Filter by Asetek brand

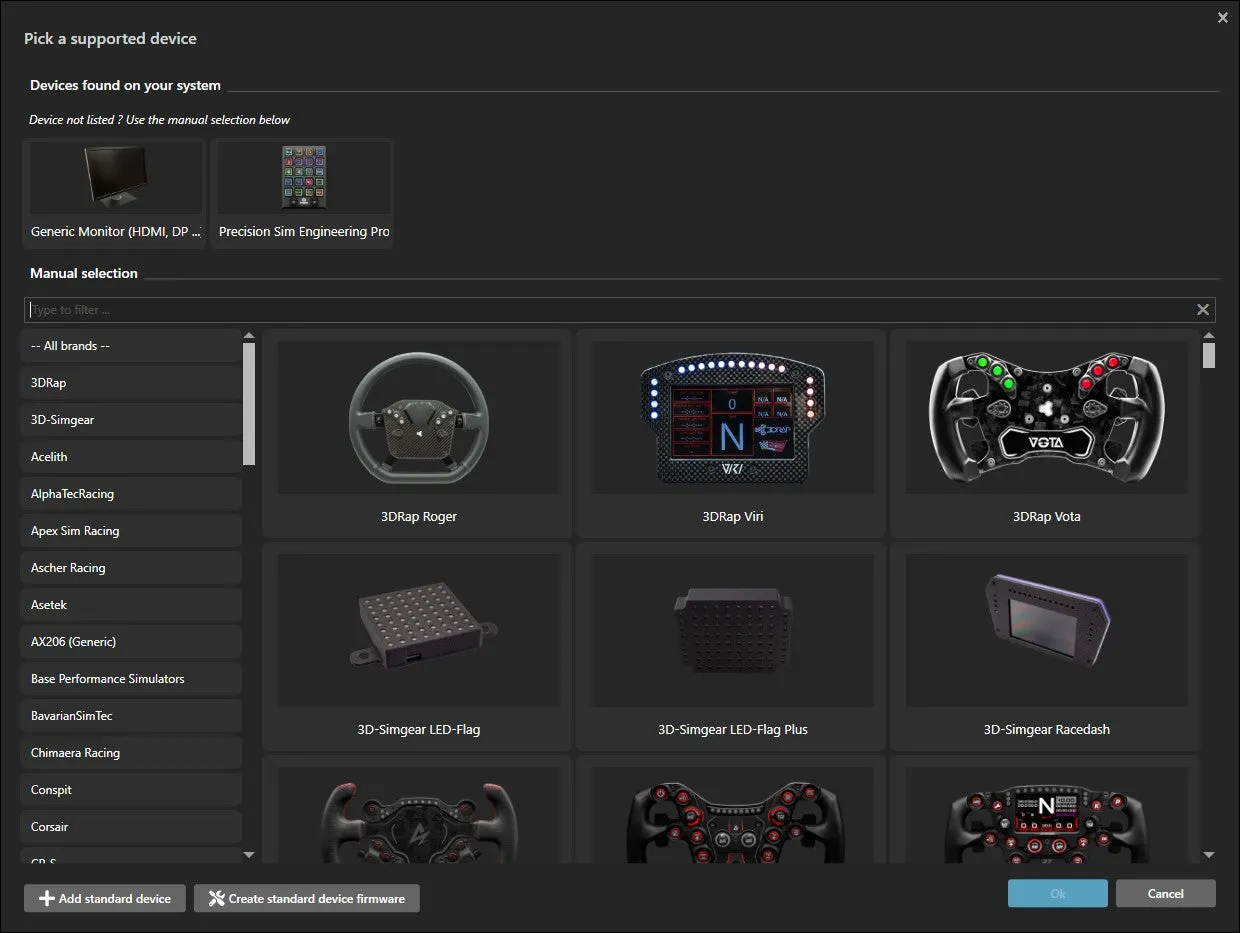tap(131, 605)
